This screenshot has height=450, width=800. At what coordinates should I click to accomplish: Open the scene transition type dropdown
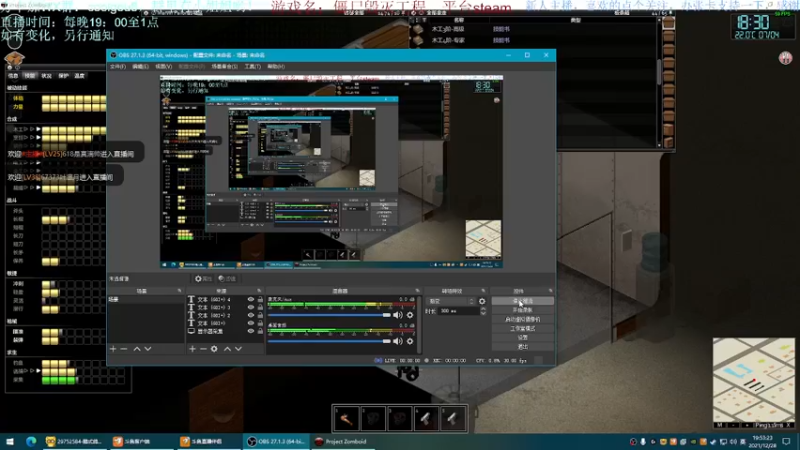(x=451, y=302)
